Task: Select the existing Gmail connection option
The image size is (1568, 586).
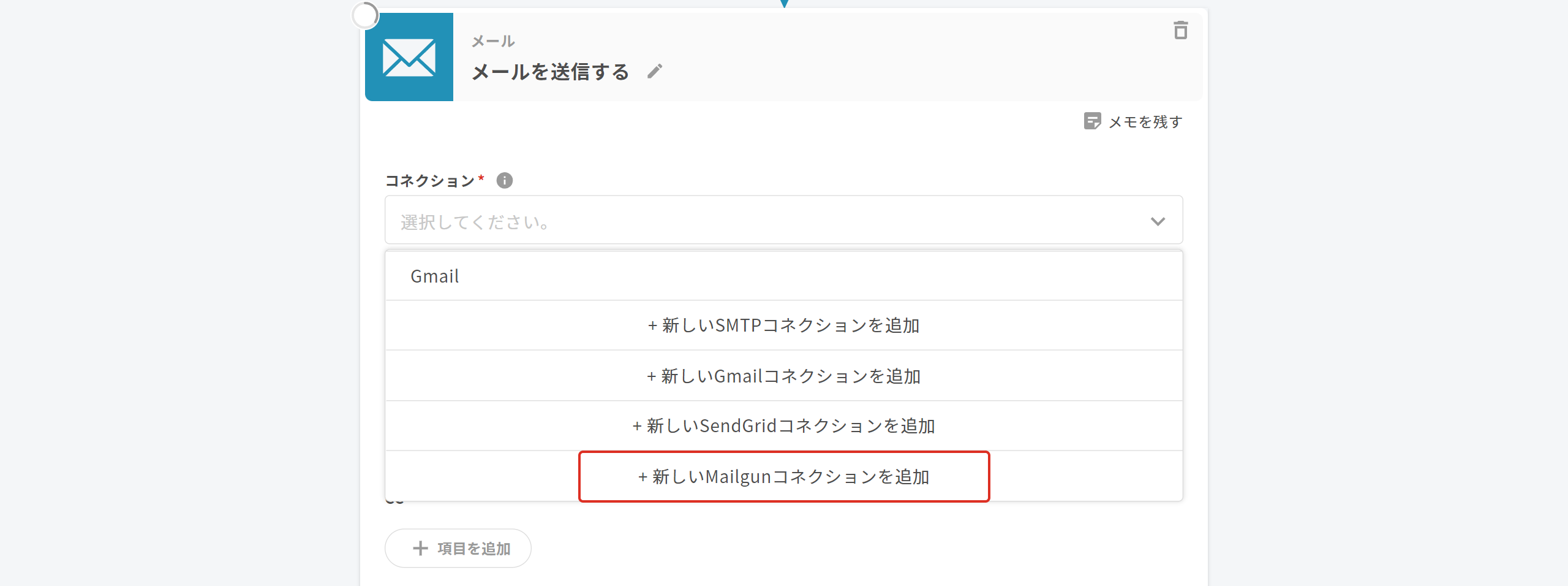Action: pyautogui.click(x=435, y=276)
